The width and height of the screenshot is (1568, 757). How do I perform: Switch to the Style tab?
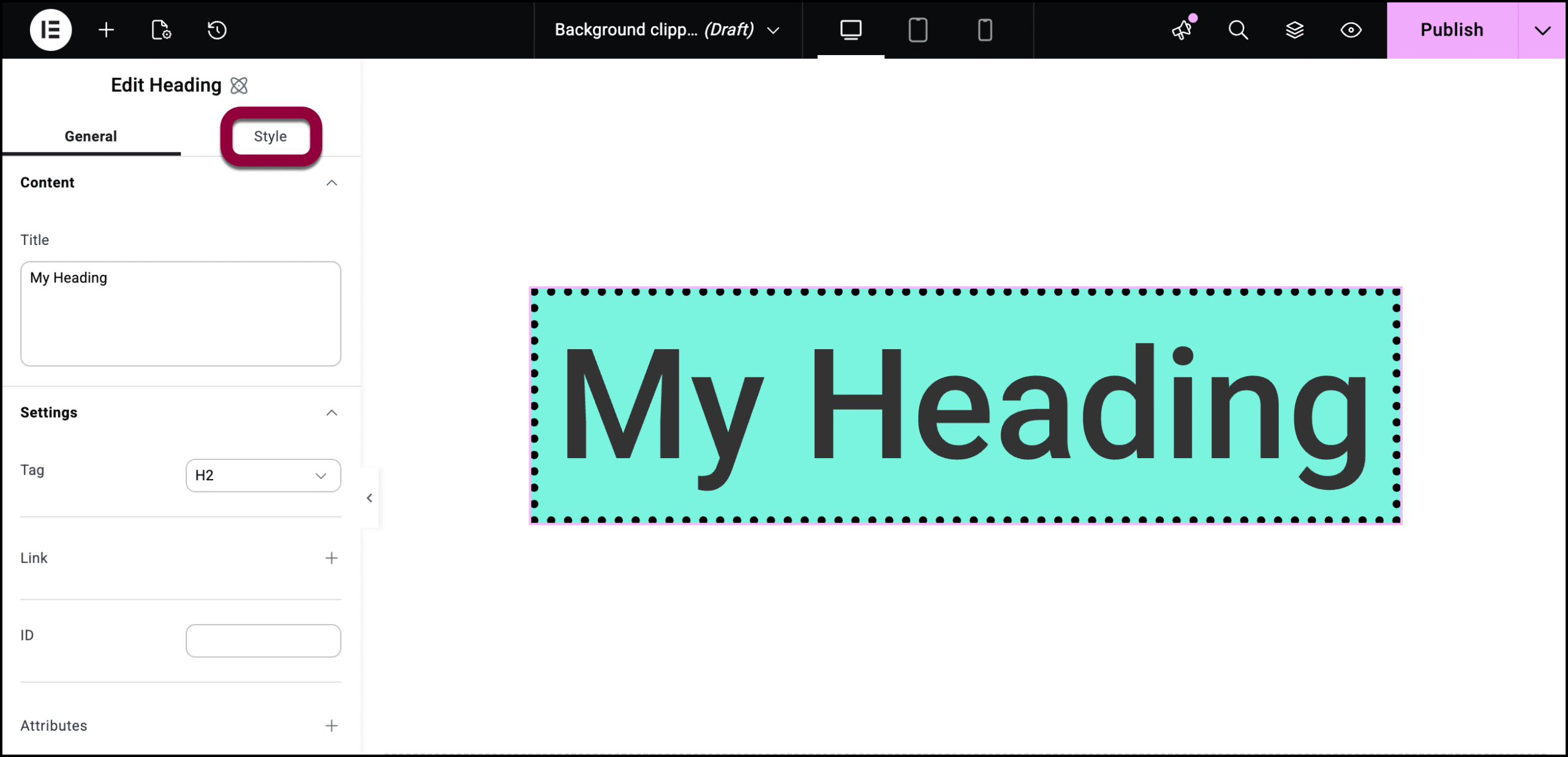(270, 137)
